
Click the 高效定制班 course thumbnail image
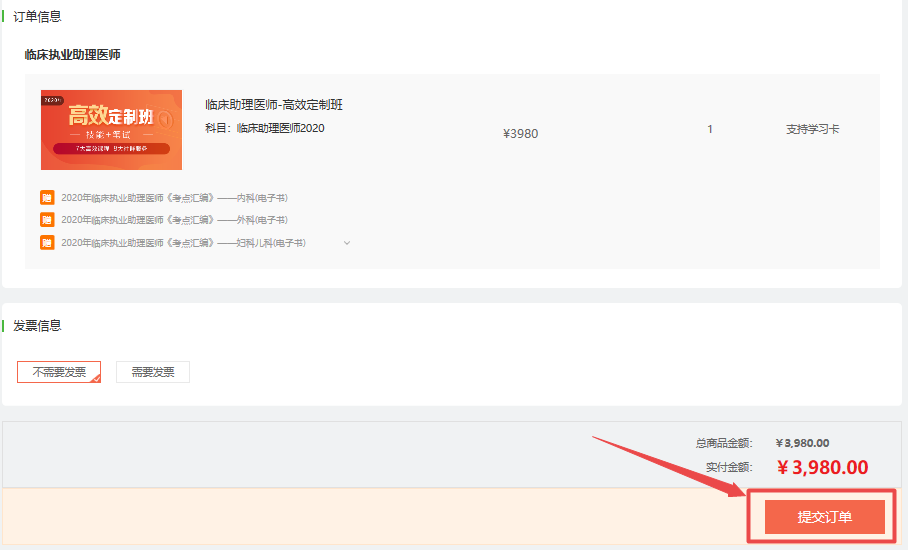(111, 130)
